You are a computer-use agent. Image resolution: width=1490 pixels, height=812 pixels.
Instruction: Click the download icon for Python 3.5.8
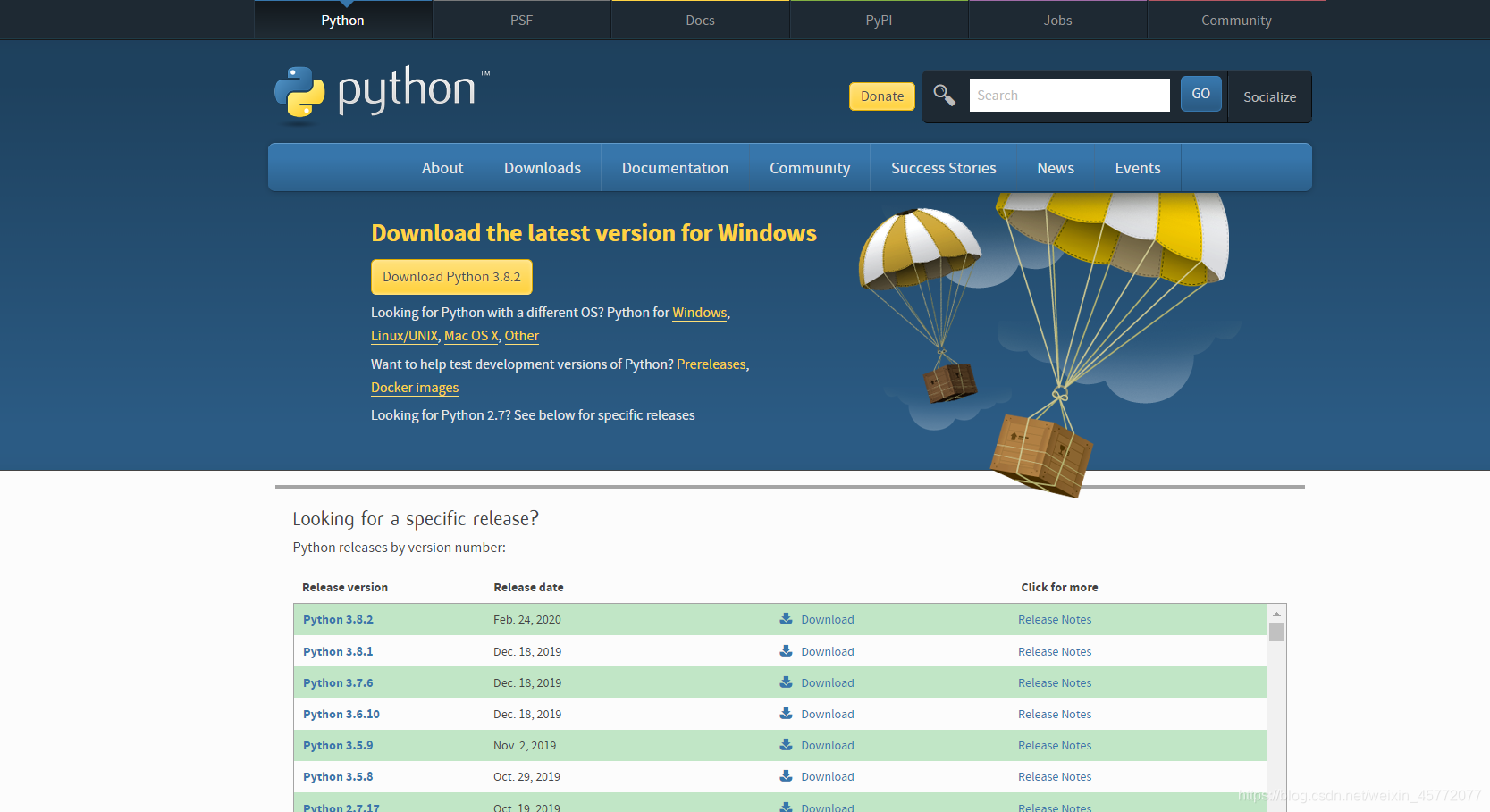tap(786, 776)
